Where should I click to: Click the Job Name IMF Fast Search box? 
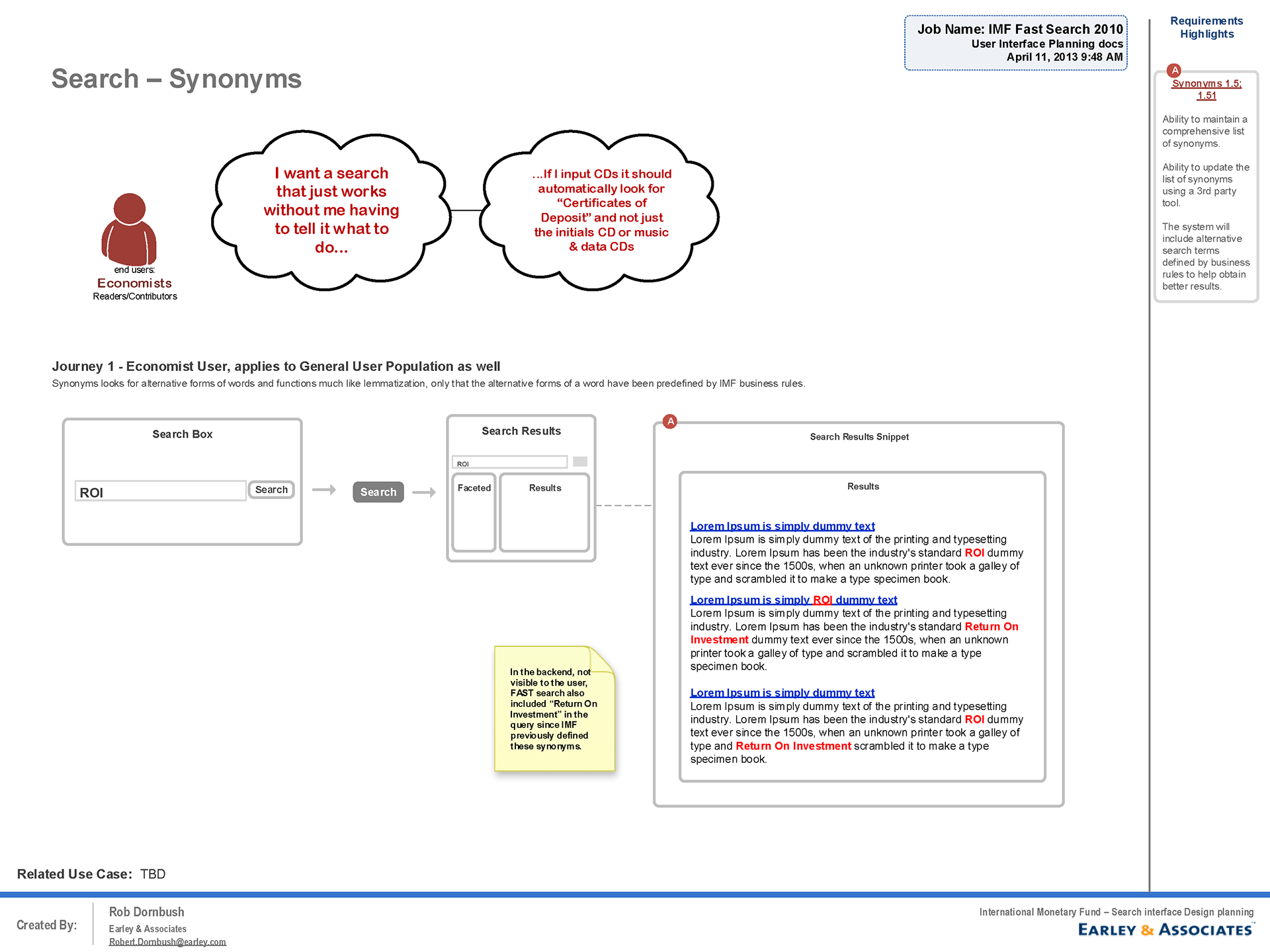(x=1016, y=43)
